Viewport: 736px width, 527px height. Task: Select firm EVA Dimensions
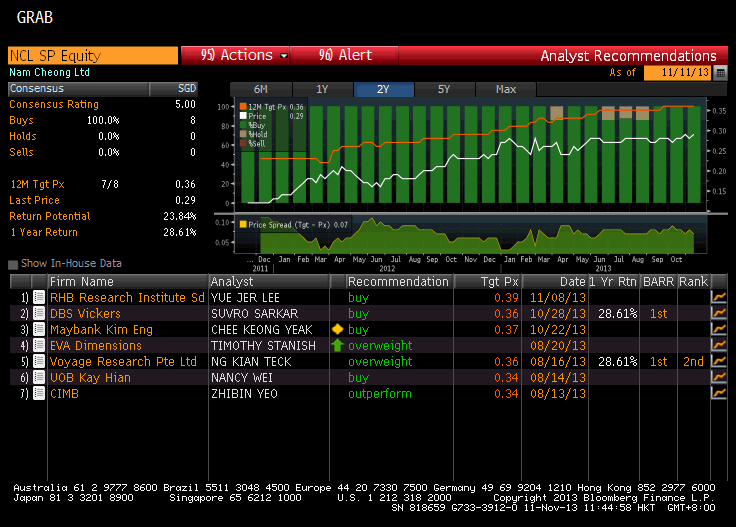tap(96, 345)
